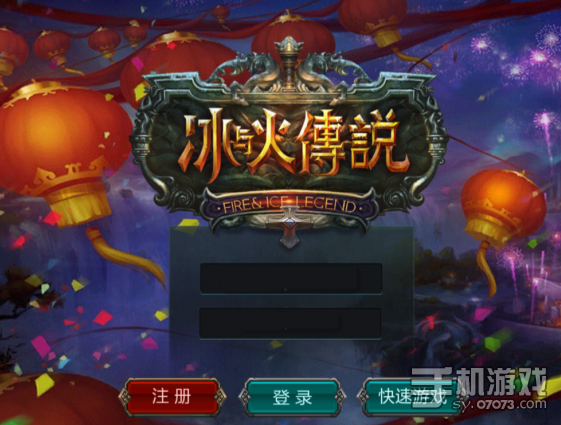Click the goblet ornament atop the logo
The width and height of the screenshot is (561, 425).
click(x=288, y=61)
